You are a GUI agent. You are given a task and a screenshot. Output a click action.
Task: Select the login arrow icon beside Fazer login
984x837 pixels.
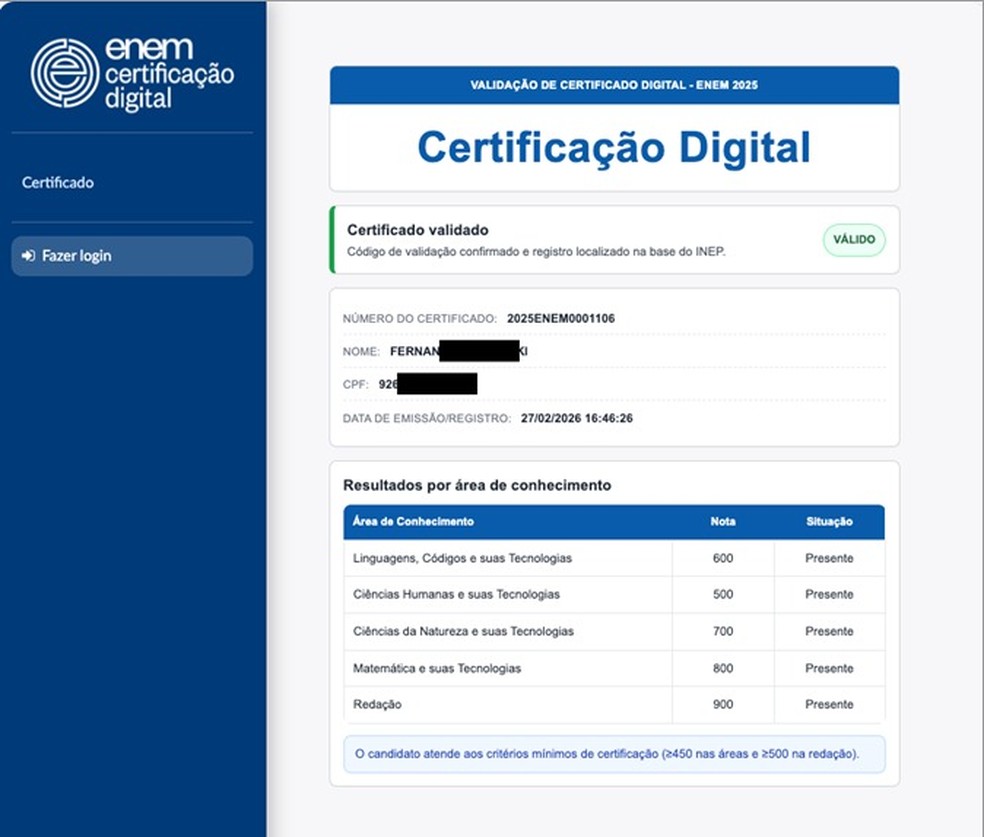tap(28, 255)
